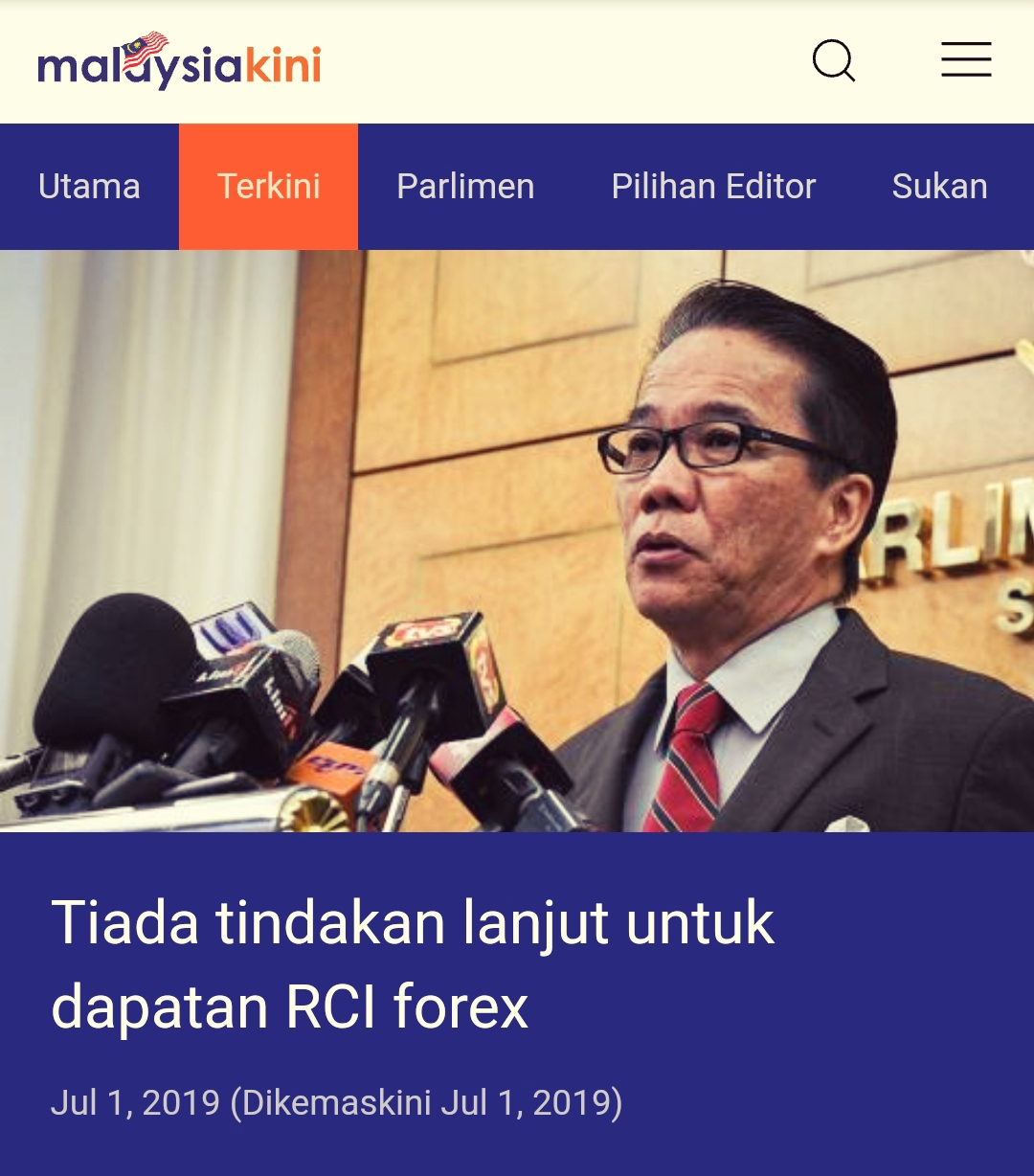1034x1176 pixels.
Task: Open the hamburger menu icon
Action: click(x=966, y=59)
